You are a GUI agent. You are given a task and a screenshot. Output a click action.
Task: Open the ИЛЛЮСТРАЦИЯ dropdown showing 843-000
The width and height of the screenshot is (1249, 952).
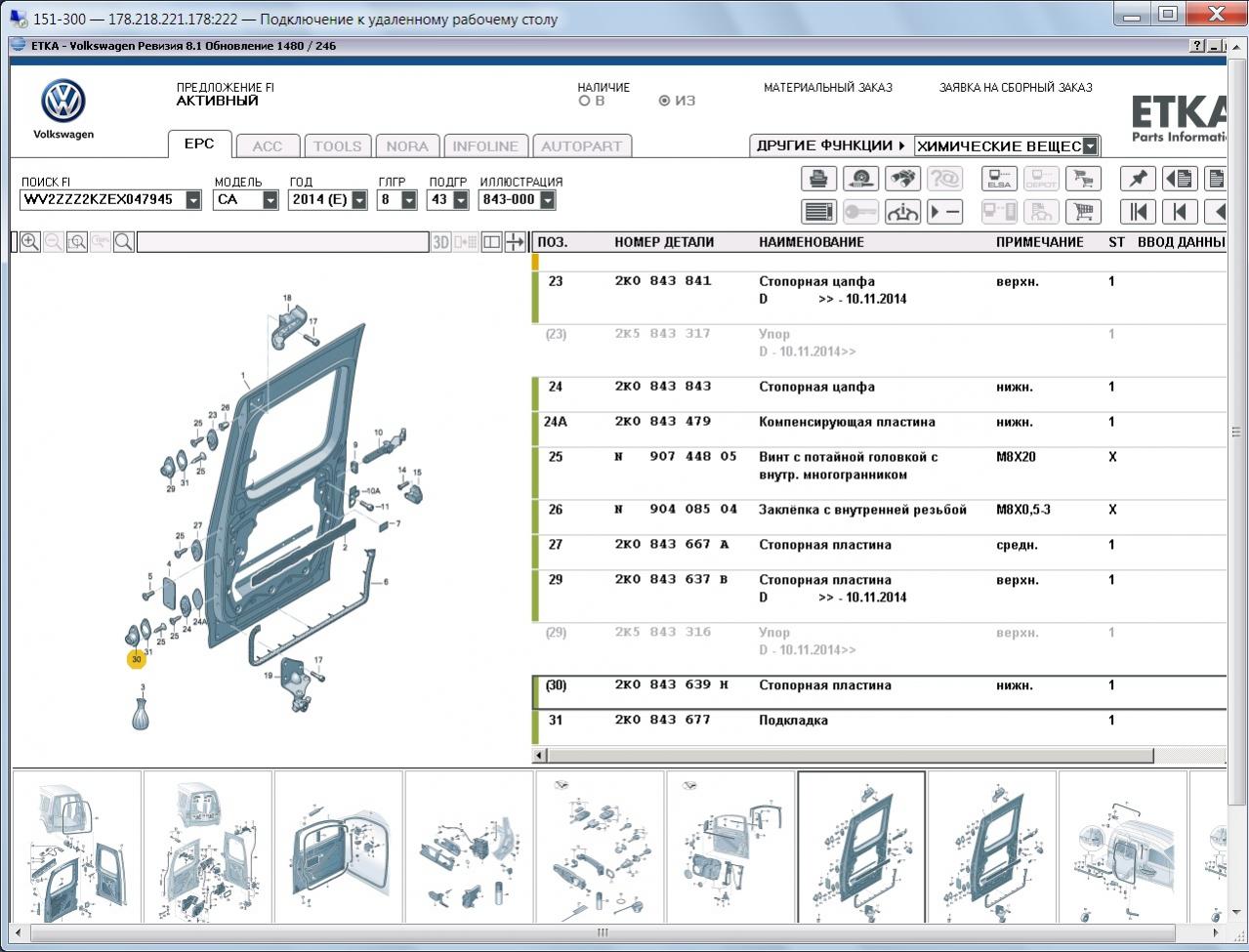click(547, 200)
